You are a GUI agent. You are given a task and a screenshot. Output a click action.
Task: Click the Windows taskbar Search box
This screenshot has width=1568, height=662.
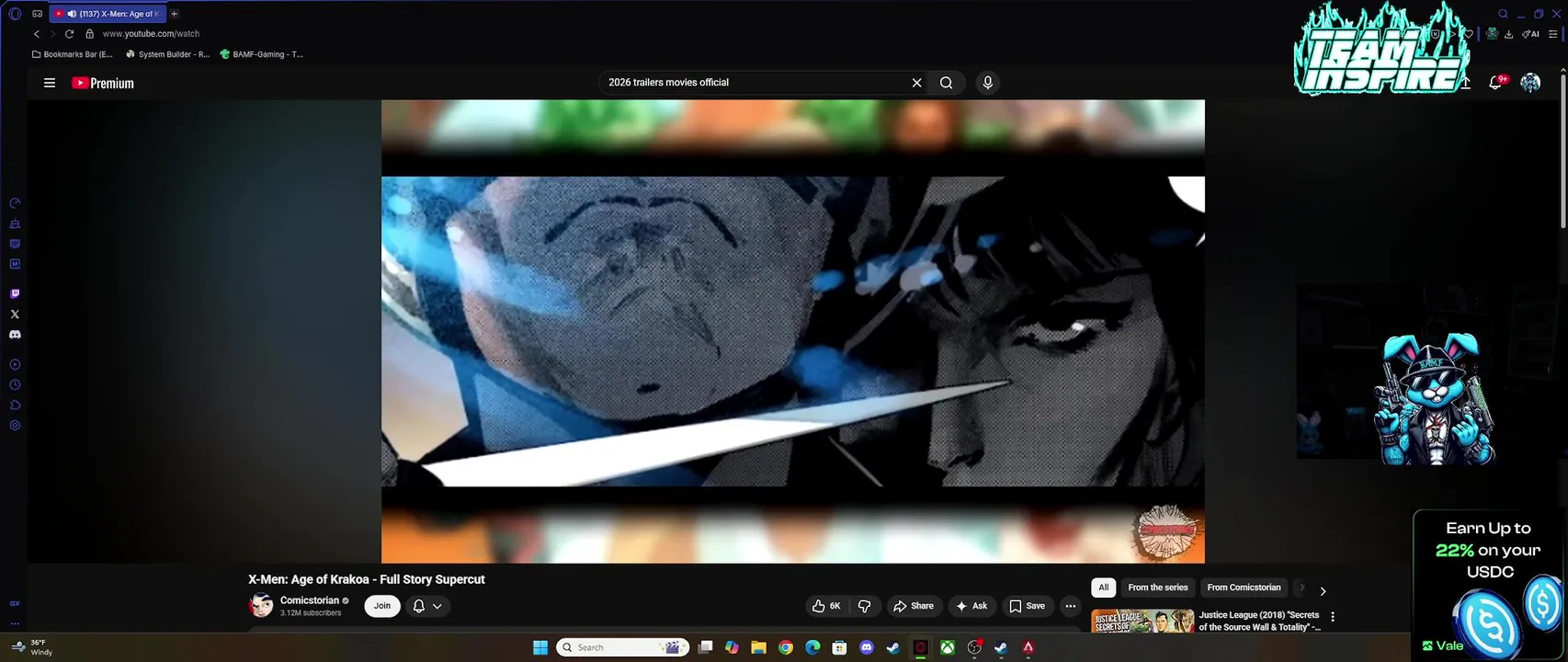coord(623,647)
